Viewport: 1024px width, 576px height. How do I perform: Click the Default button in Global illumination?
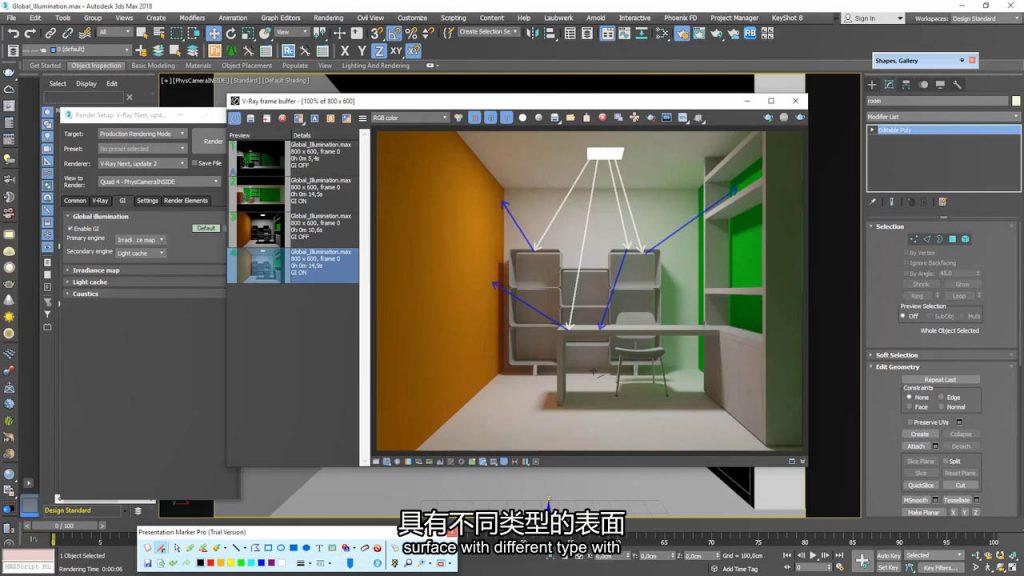[x=206, y=228]
